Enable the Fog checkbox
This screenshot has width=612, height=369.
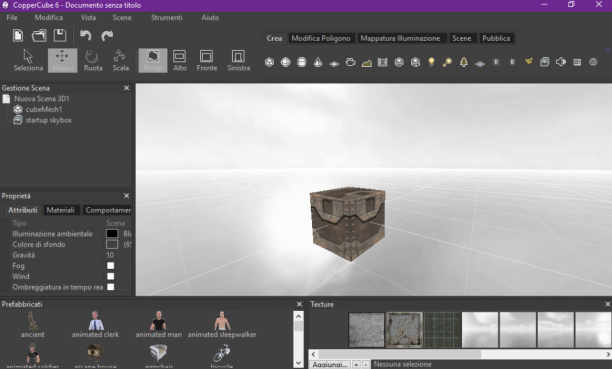(111, 266)
